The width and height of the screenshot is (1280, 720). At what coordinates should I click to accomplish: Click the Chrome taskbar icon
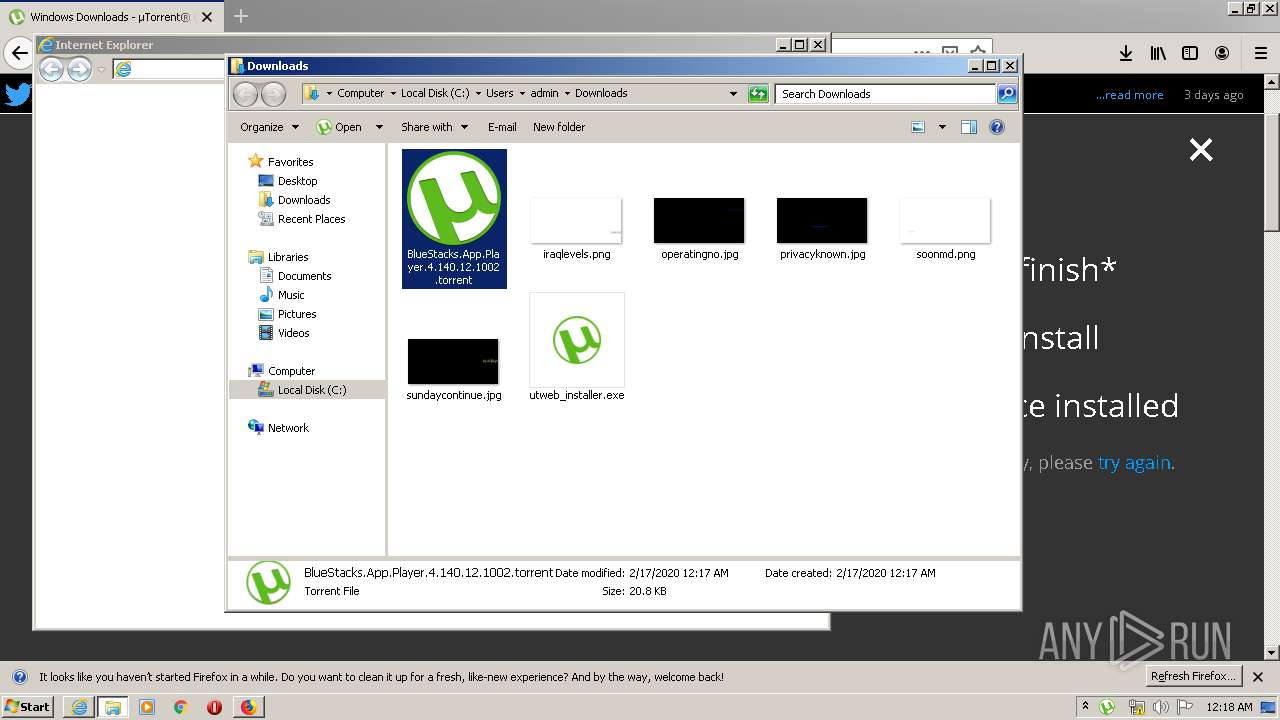coord(180,707)
